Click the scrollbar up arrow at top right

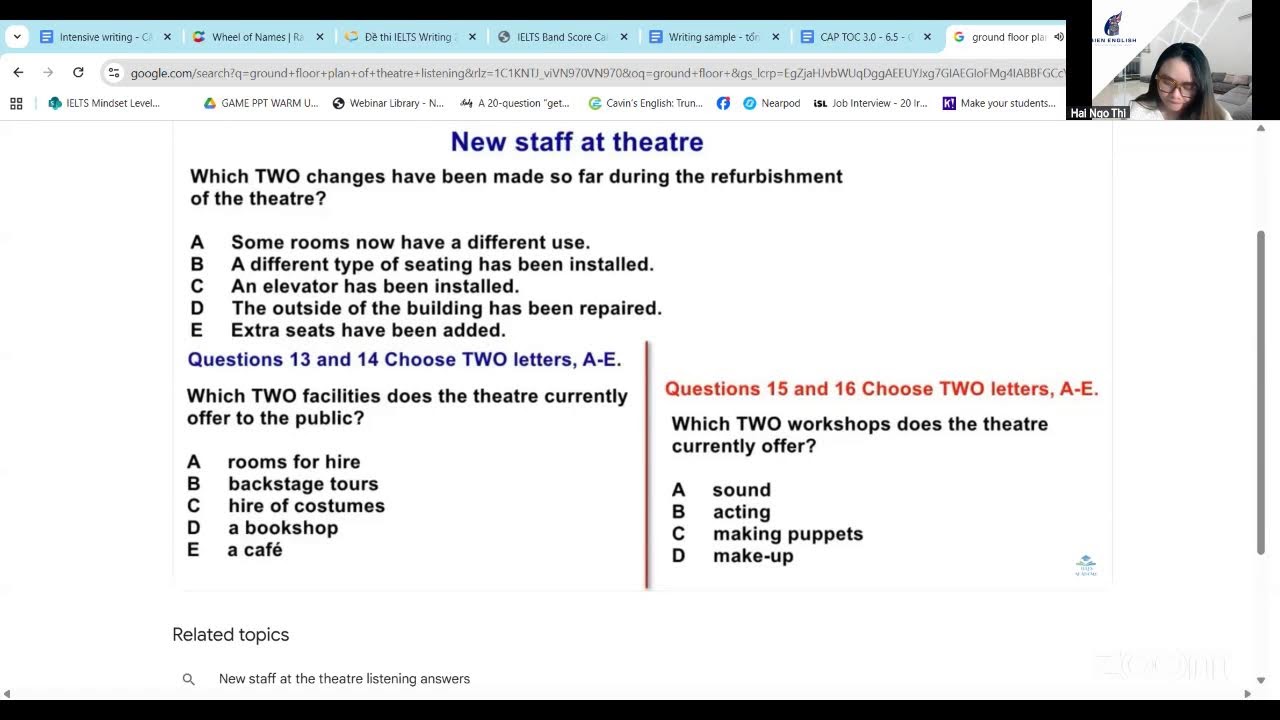[1261, 128]
